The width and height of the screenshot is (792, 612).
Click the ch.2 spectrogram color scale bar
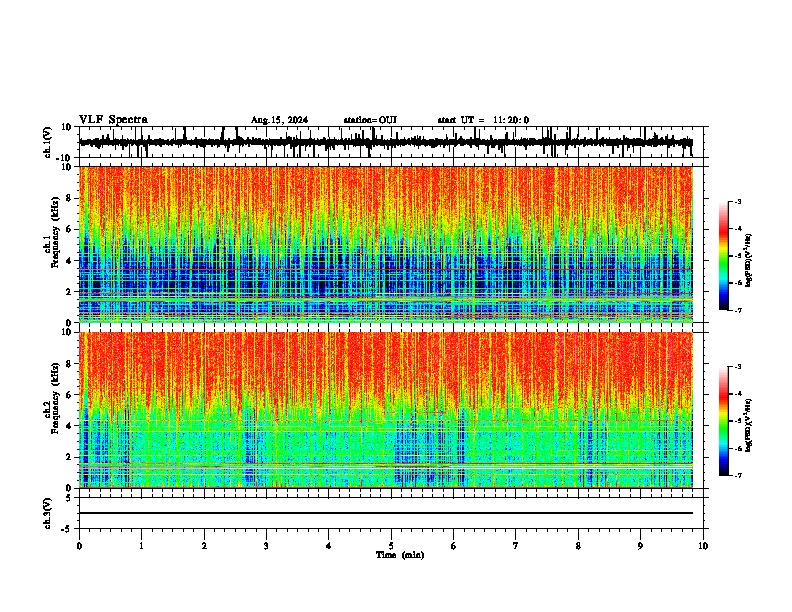click(x=724, y=421)
